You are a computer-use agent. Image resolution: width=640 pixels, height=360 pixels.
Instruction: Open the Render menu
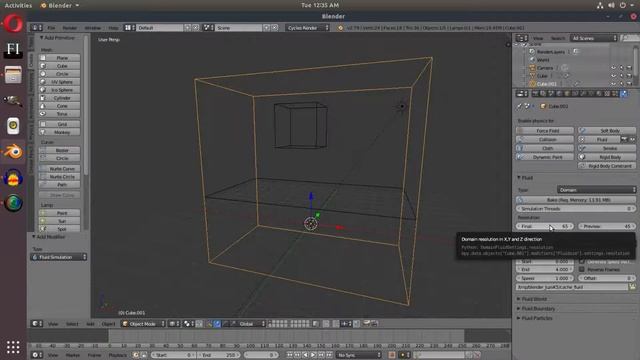coord(70,28)
